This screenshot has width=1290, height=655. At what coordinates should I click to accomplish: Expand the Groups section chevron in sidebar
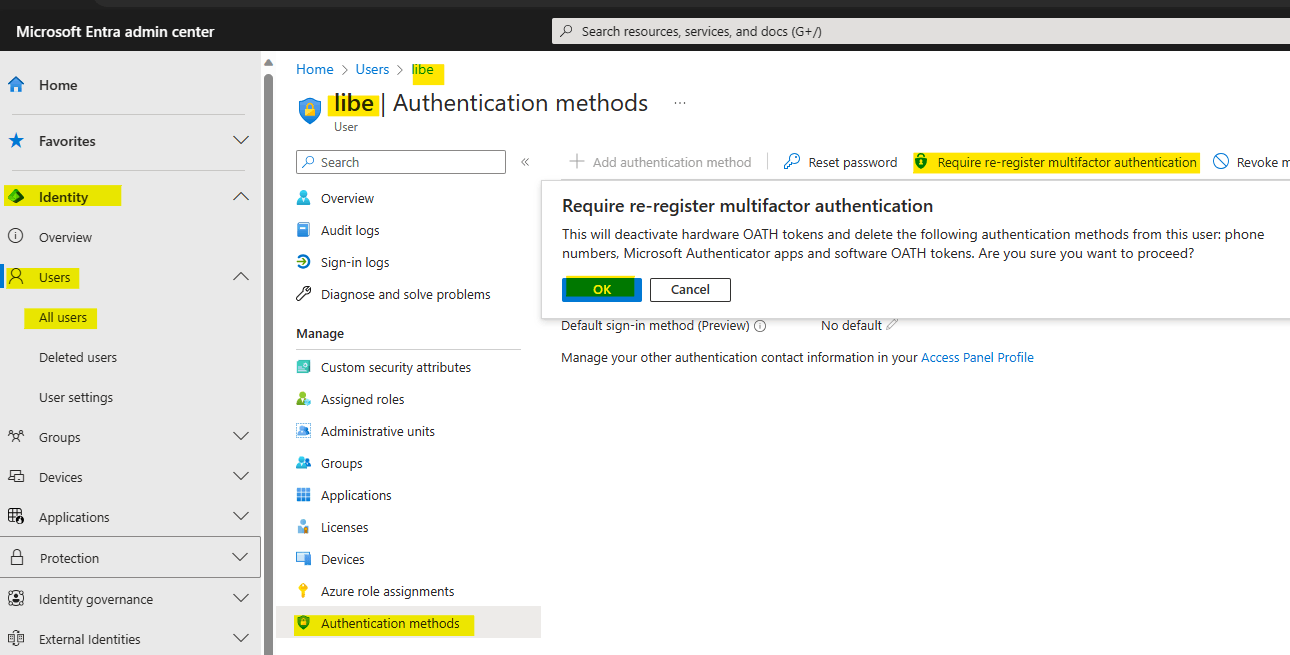tap(241, 437)
